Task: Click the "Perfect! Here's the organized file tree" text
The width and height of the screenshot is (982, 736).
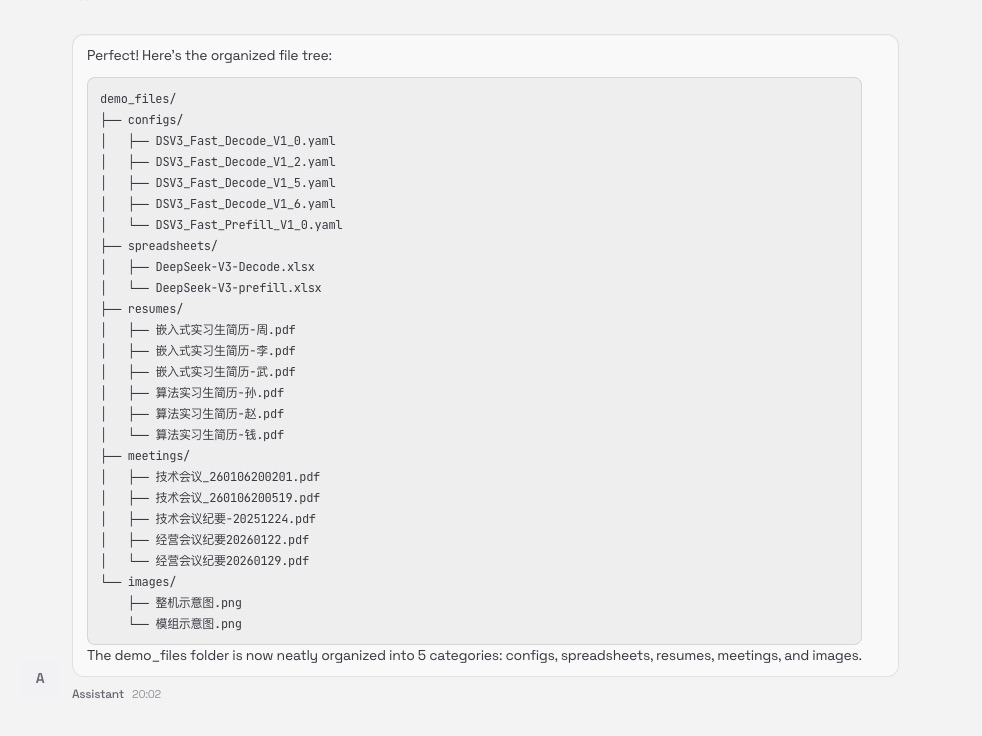Action: click(x=209, y=56)
